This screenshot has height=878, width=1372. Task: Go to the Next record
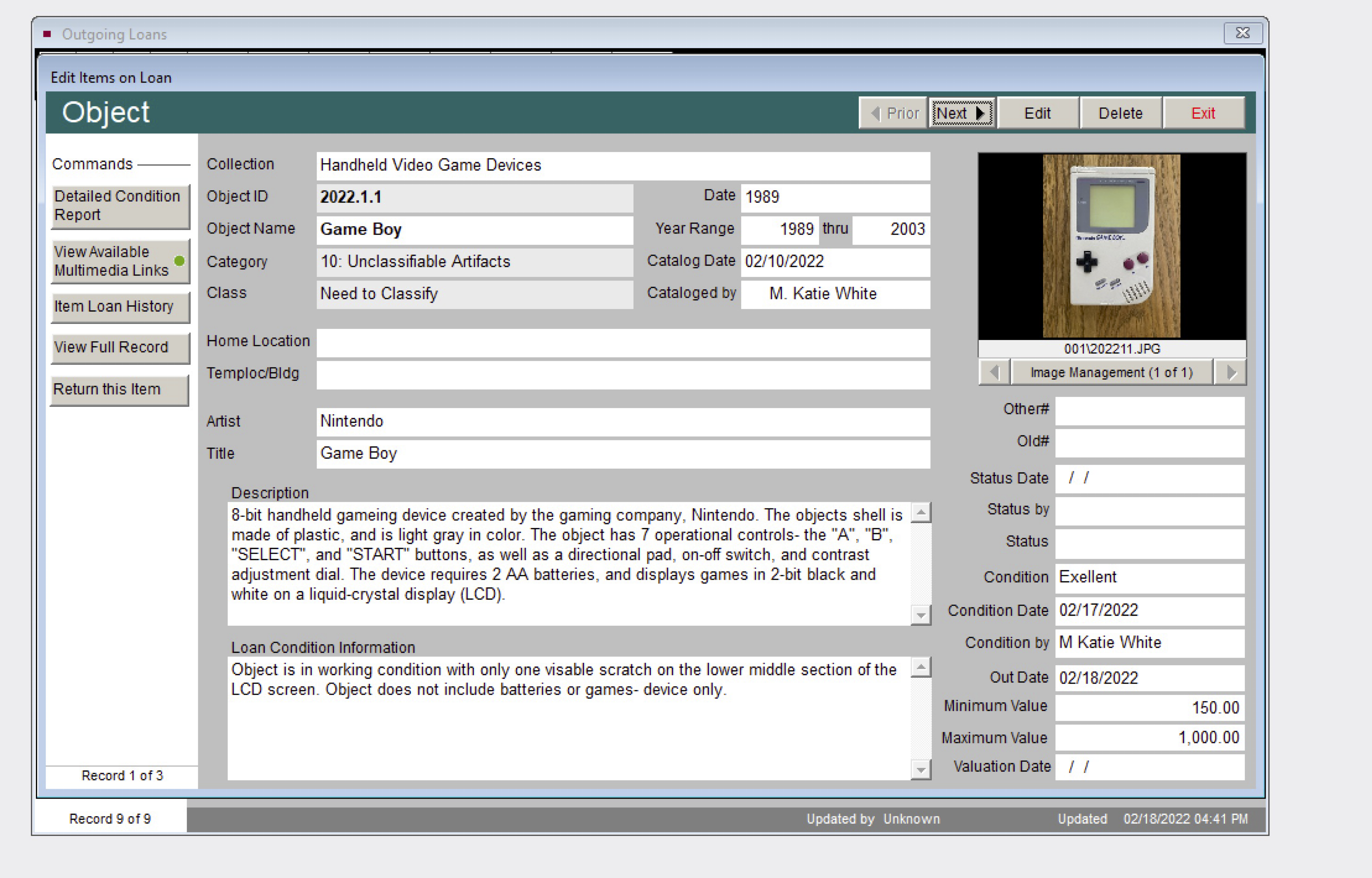pos(961,113)
